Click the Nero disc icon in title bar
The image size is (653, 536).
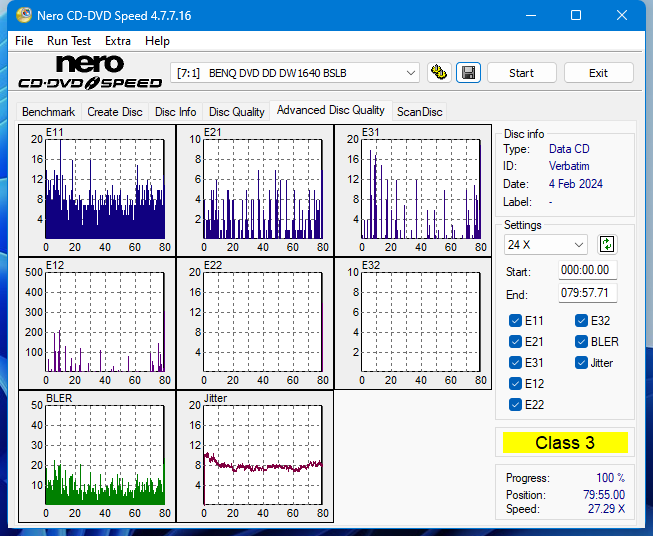tap(24, 15)
